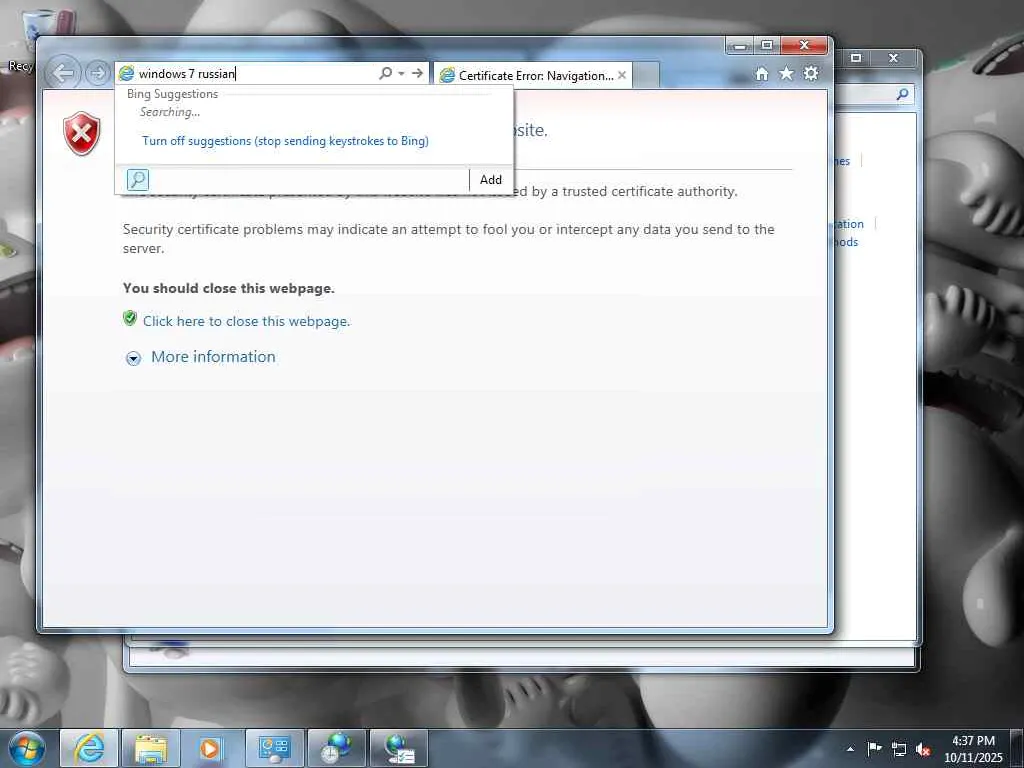Maximize the Internet Explorer window

767,46
